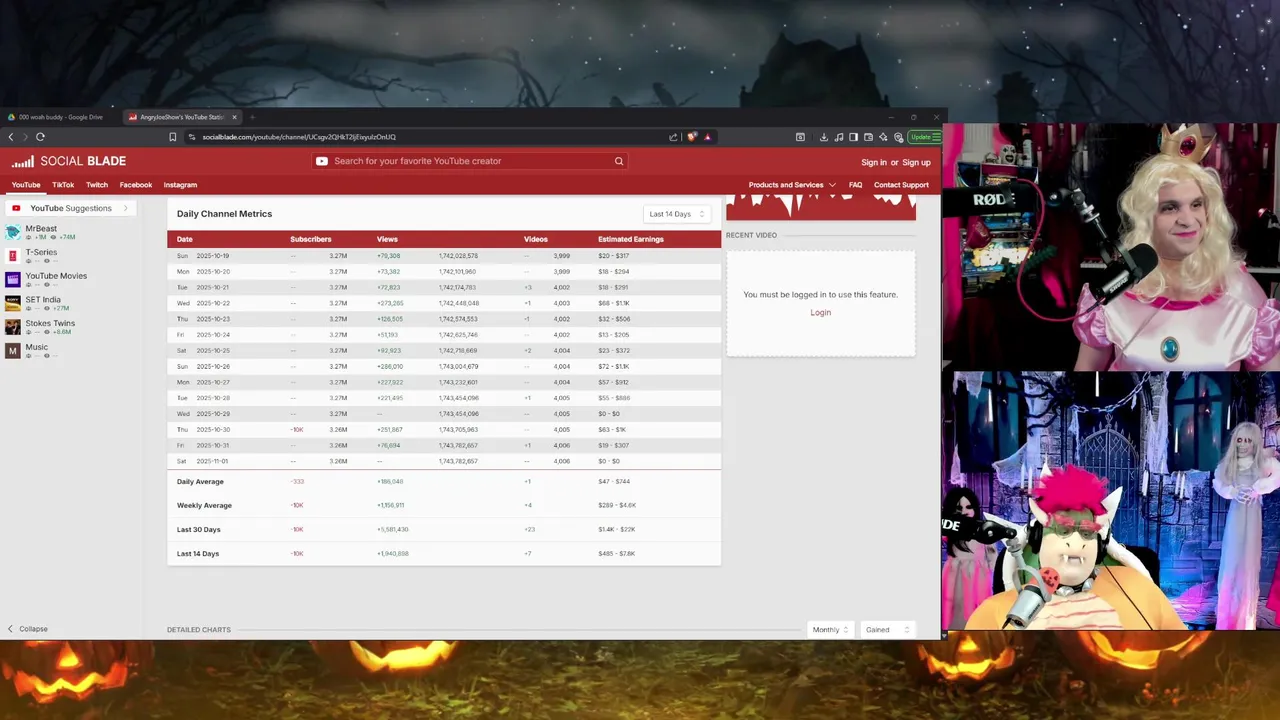Click T-Series channel avatar
The width and height of the screenshot is (1280, 720).
pyautogui.click(x=12, y=256)
